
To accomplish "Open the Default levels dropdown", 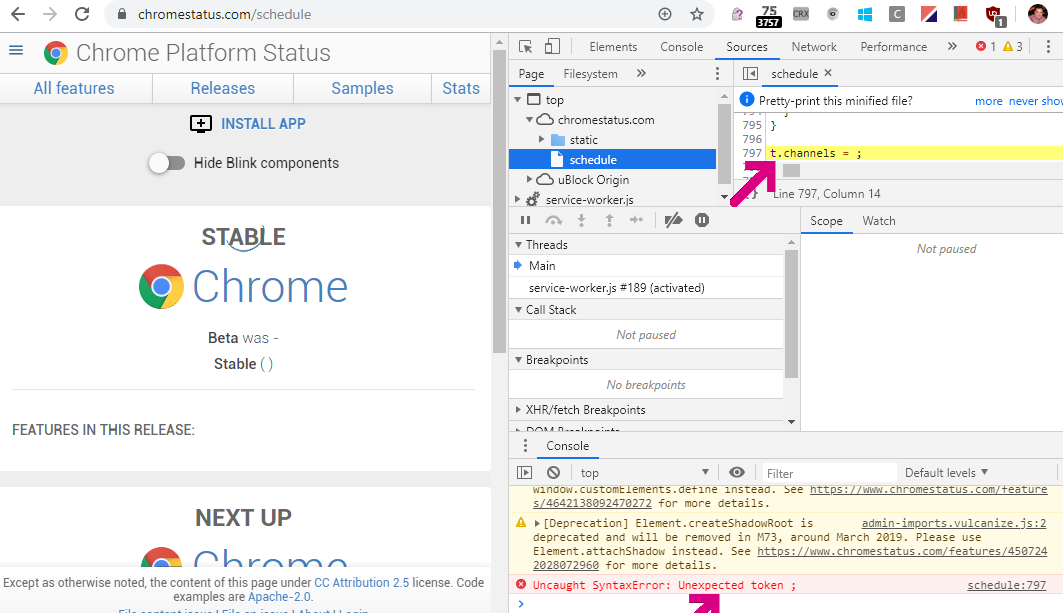I will [x=944, y=472].
